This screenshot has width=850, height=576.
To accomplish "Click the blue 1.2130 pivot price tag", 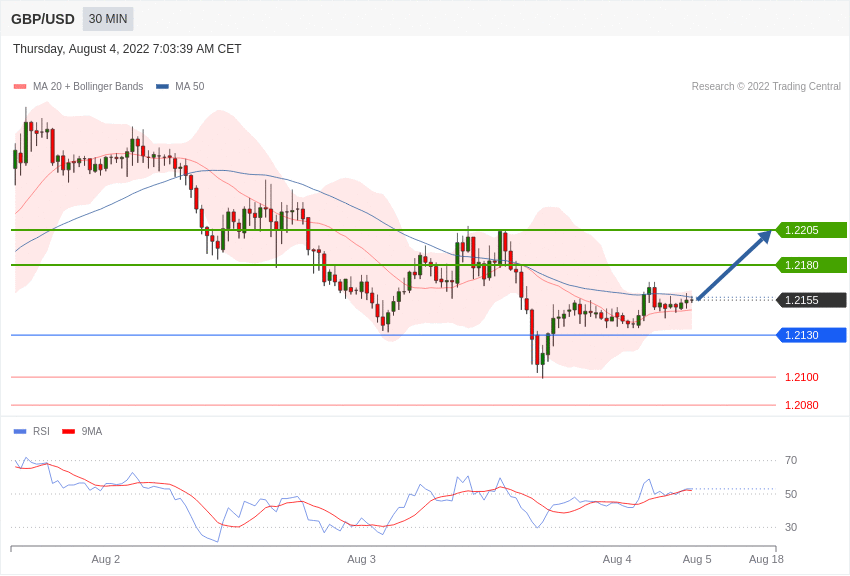I will (812, 335).
